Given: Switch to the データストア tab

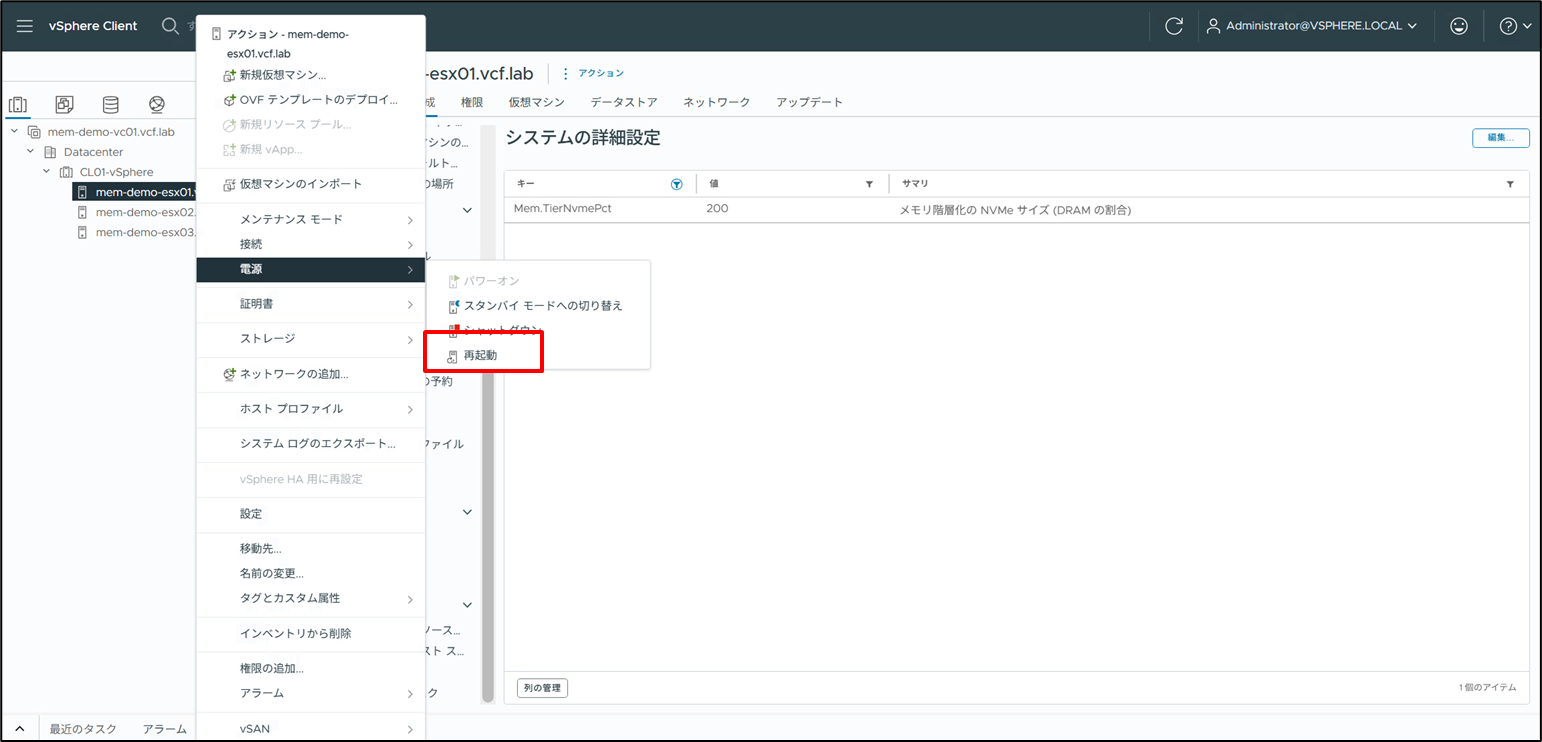Looking at the screenshot, I should [x=623, y=101].
